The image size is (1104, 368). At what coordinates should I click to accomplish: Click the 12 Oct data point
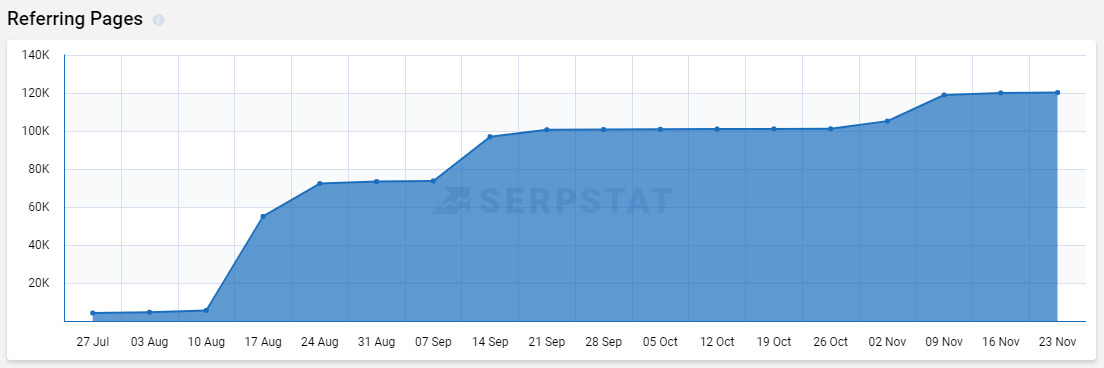pos(717,129)
